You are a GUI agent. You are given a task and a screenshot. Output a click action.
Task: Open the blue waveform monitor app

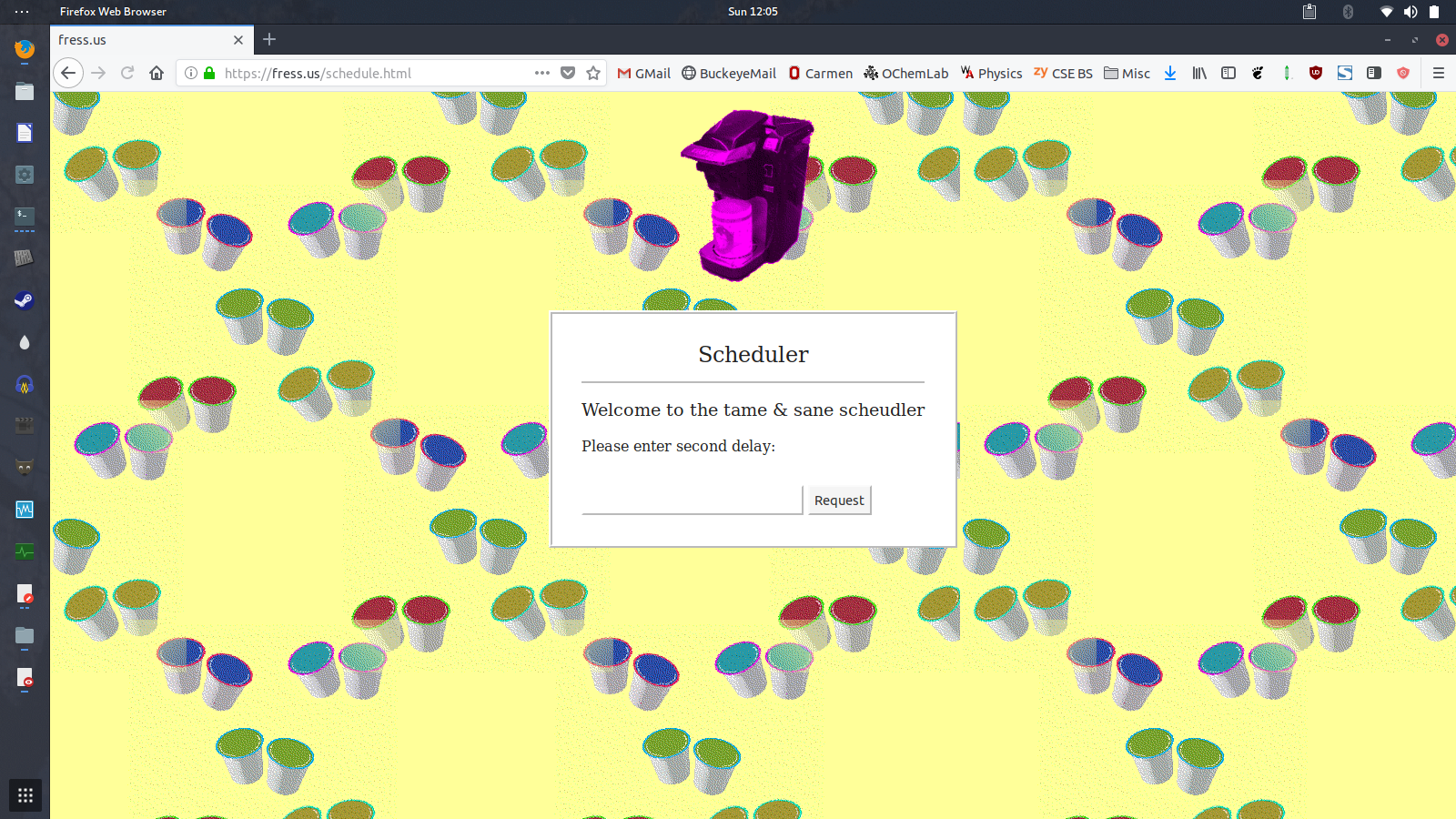25,510
